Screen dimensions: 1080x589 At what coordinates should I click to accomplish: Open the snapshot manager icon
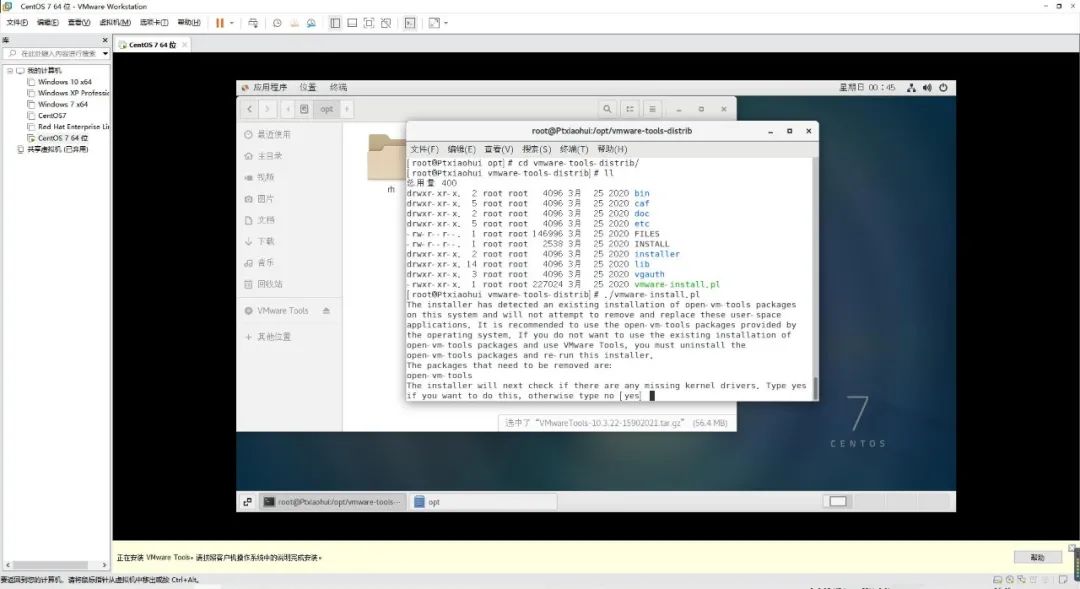[x=311, y=23]
